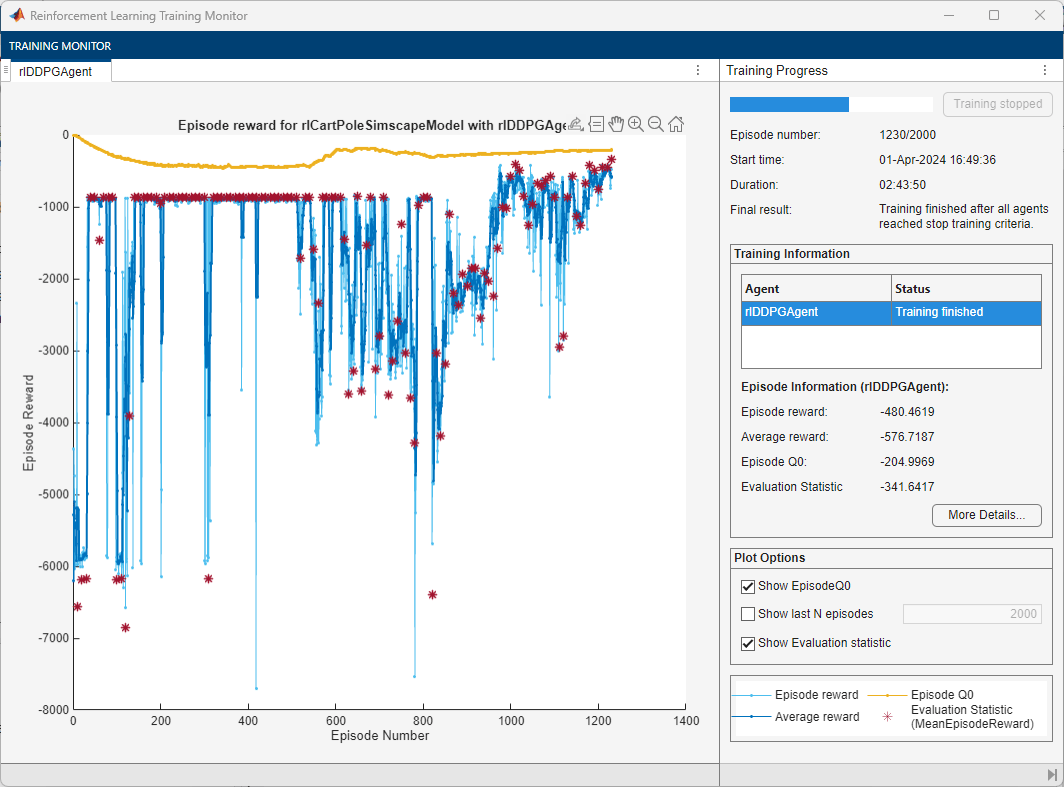Screen dimensions: 1064x787
Task: Click the MATLAB logo in the title bar
Action: [x=15, y=16]
